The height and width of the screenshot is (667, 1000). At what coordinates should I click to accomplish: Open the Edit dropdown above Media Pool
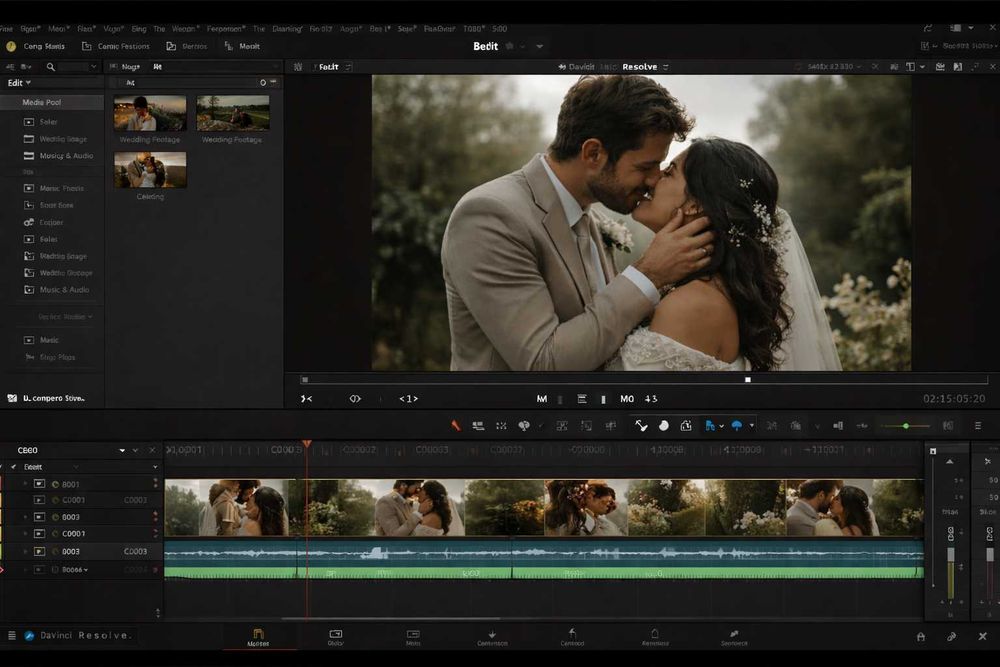[x=19, y=83]
